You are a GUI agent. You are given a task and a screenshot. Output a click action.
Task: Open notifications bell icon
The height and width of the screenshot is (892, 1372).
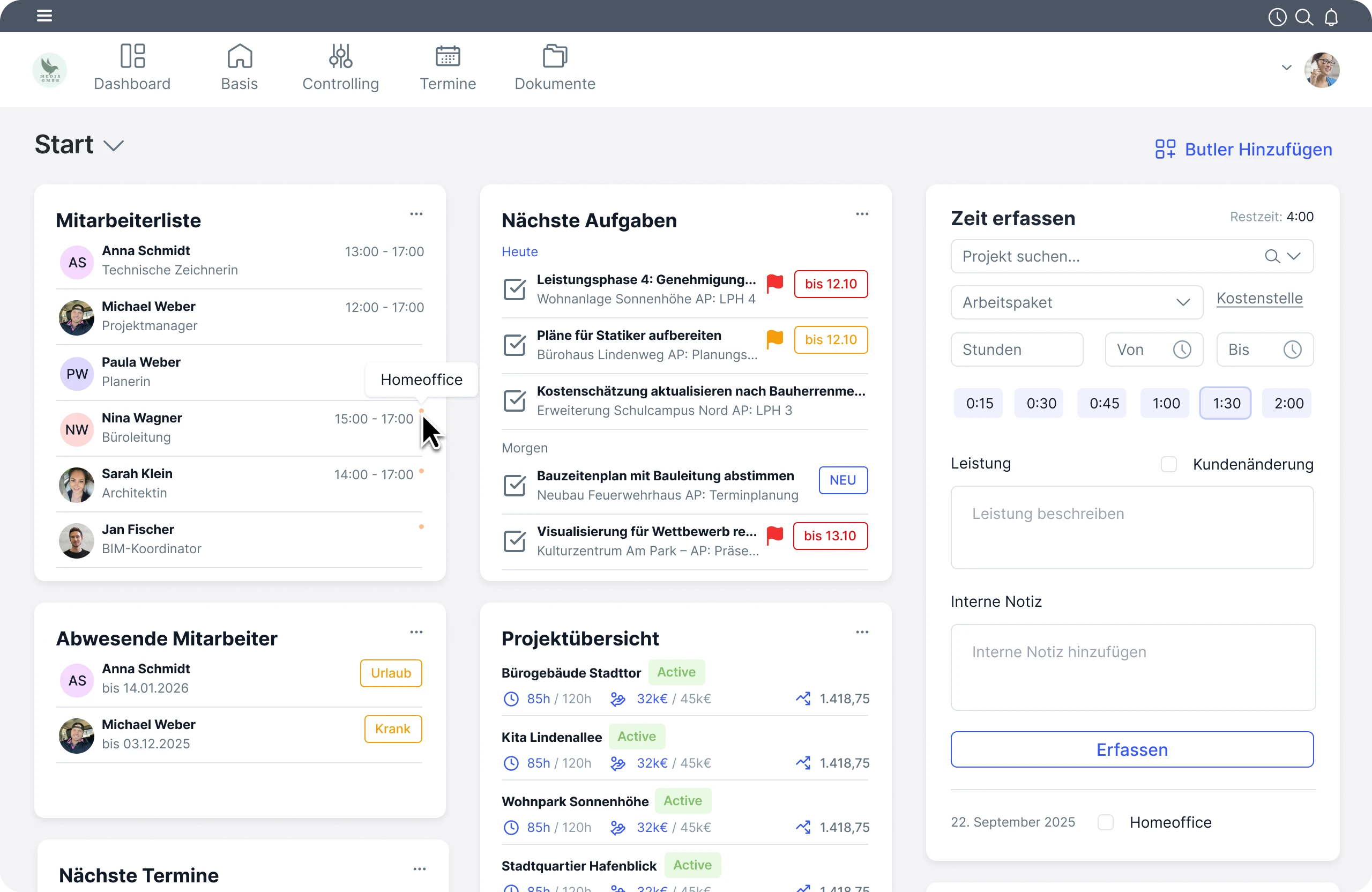click(x=1331, y=17)
